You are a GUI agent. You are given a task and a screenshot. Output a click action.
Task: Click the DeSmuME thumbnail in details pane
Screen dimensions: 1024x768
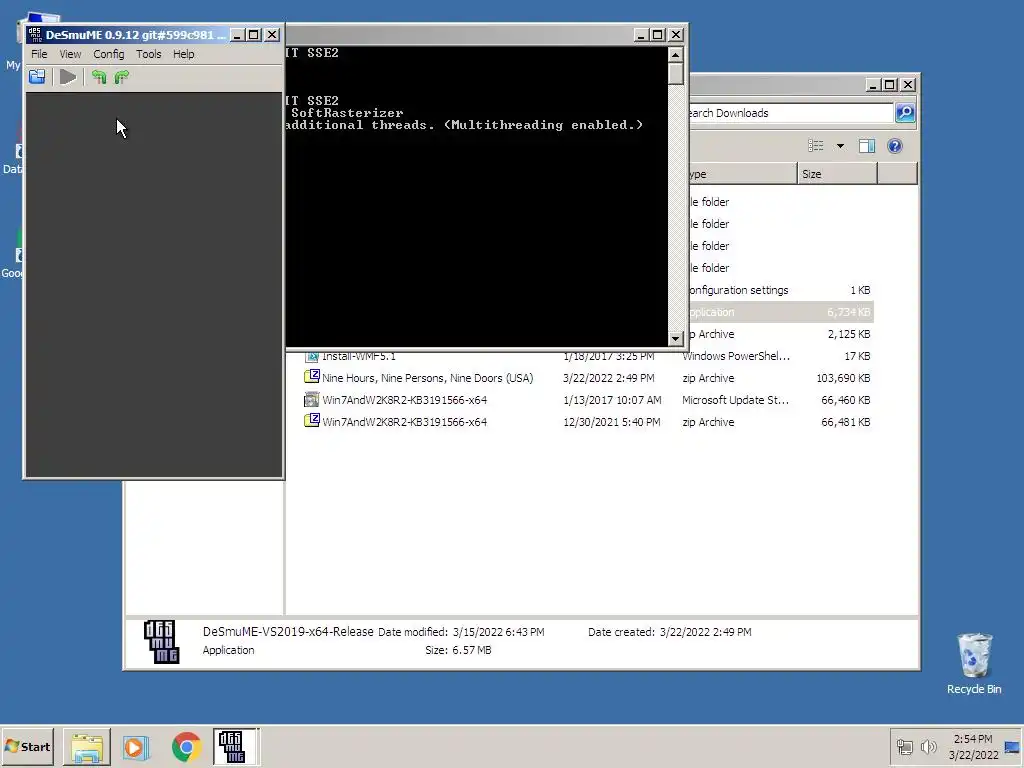(161, 642)
